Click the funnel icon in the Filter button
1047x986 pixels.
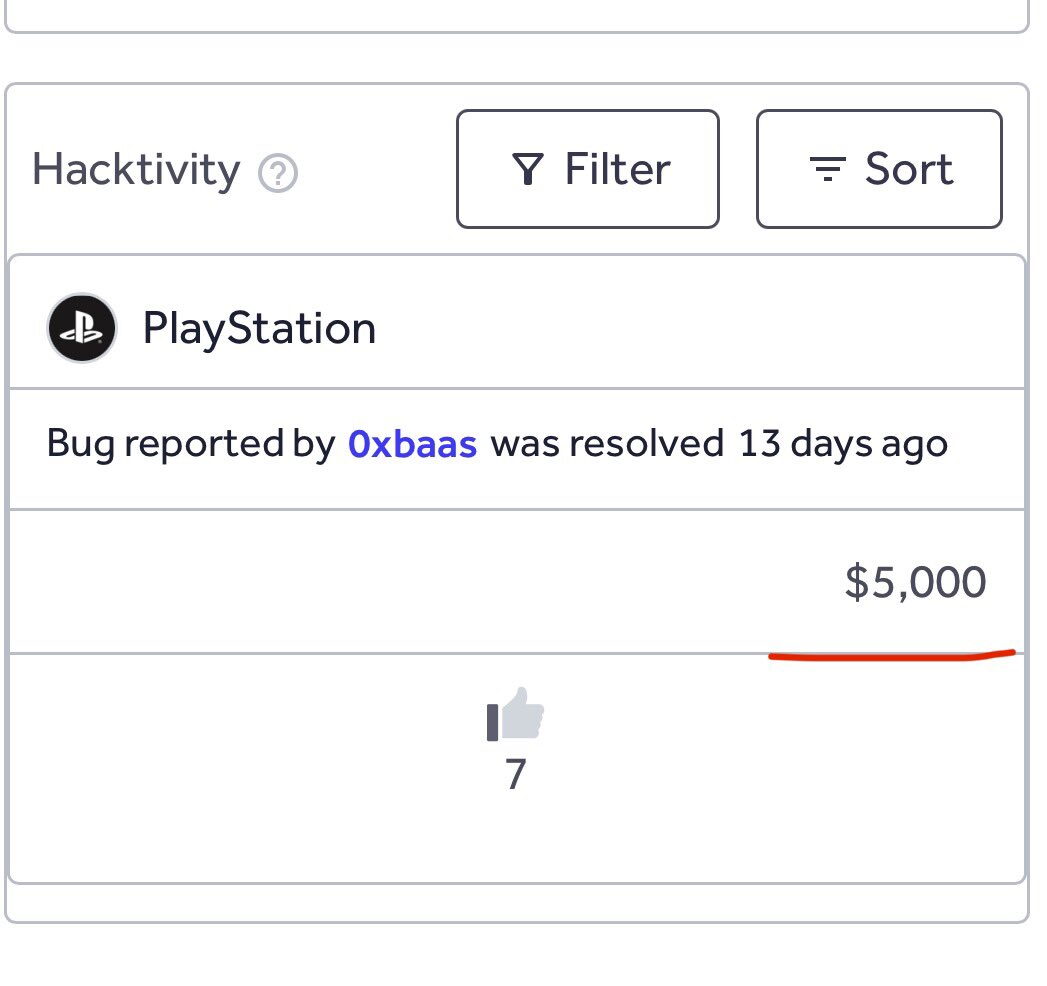click(x=528, y=169)
